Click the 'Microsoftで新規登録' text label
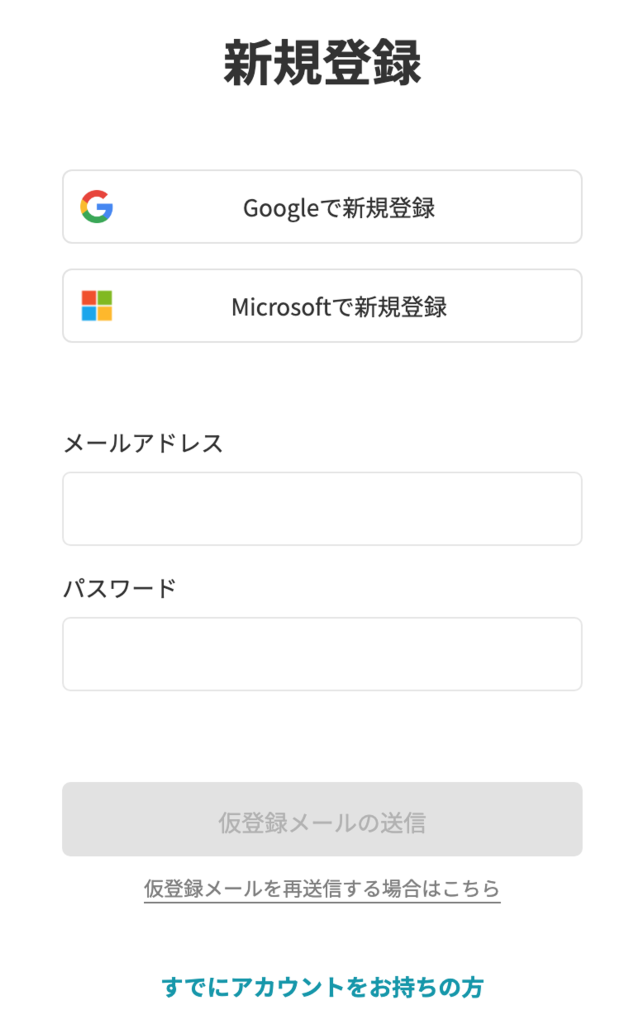This screenshot has width=618, height=1024. (339, 306)
